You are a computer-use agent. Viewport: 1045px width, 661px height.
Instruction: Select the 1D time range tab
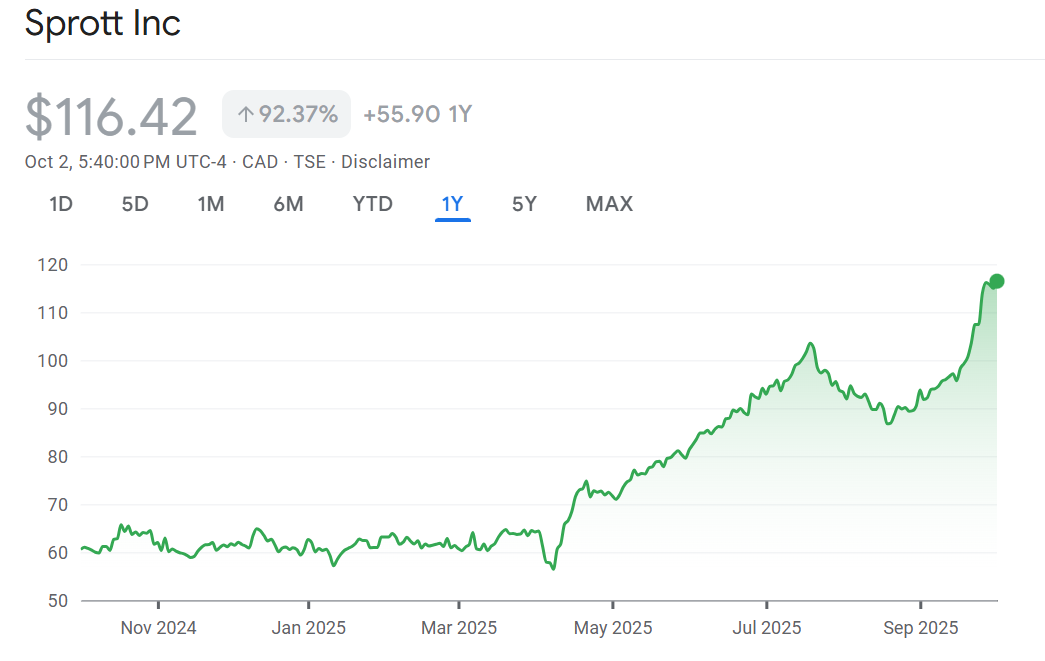(x=61, y=204)
